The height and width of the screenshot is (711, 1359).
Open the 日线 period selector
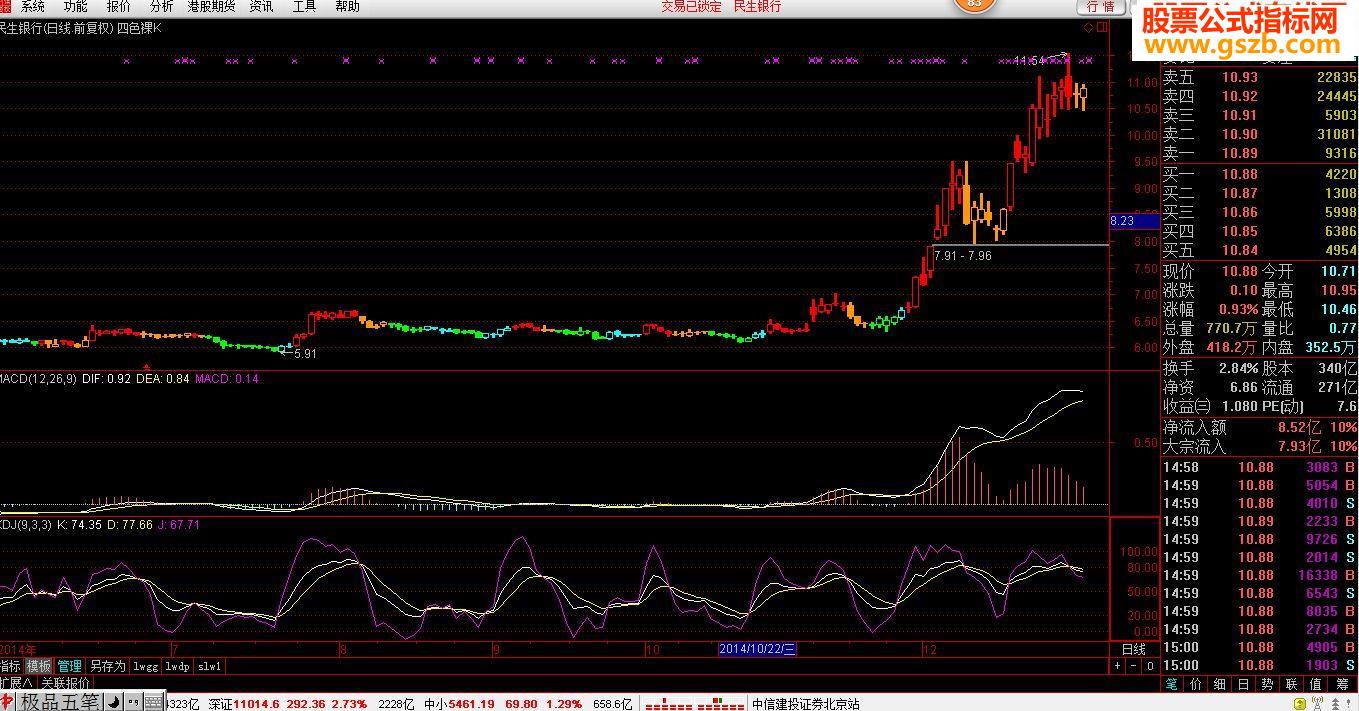pyautogui.click(x=1133, y=649)
